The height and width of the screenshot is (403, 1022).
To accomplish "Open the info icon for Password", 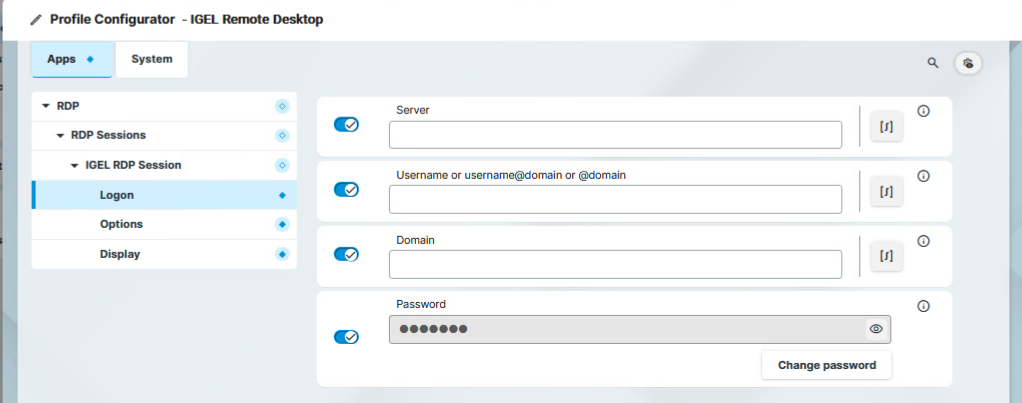I will point(923,306).
